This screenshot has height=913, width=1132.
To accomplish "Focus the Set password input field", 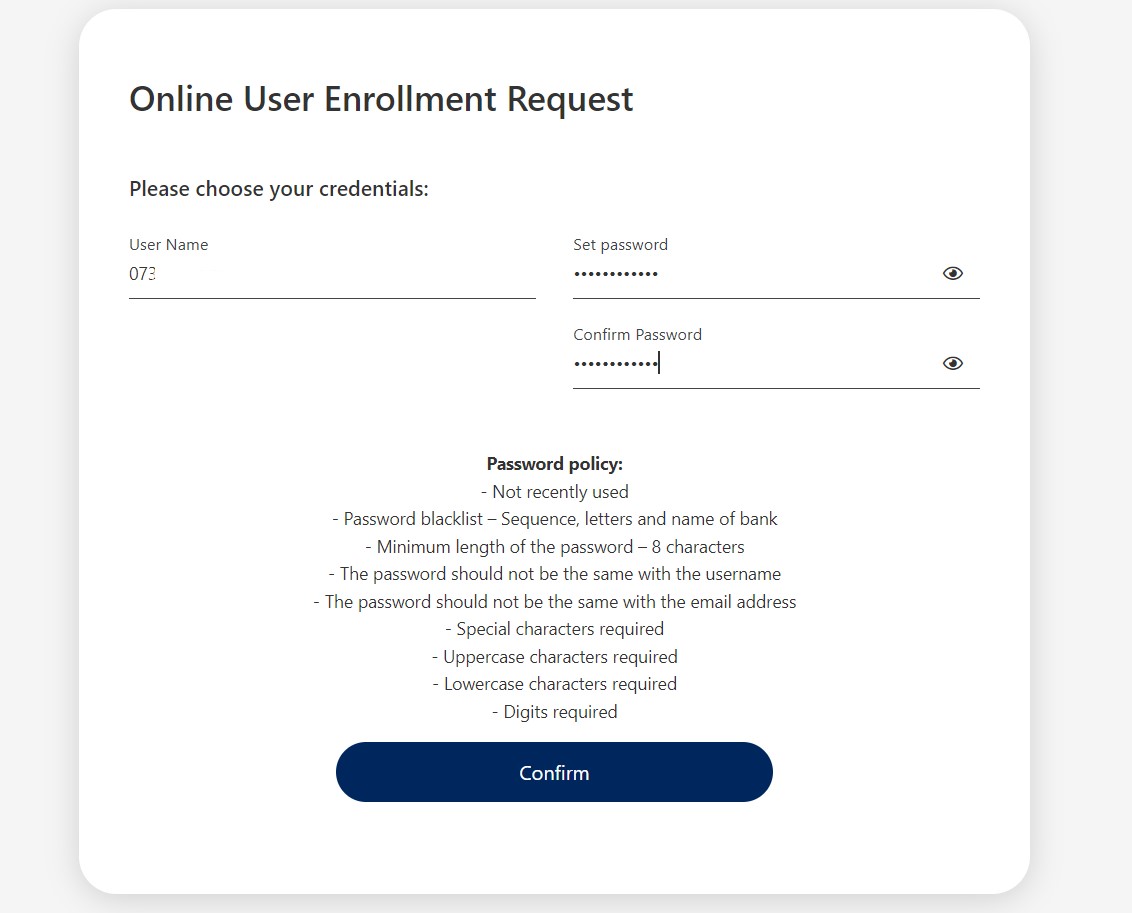I will pos(750,274).
